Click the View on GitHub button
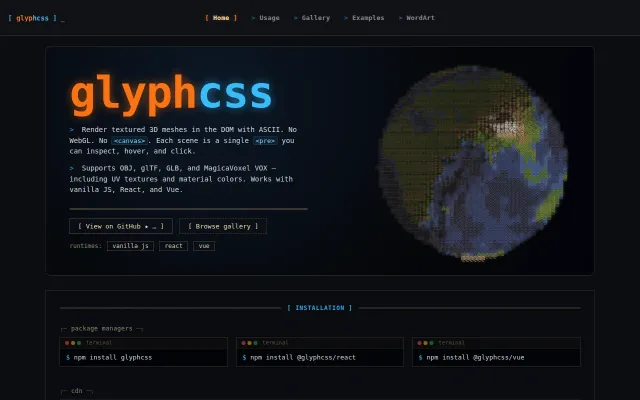This screenshot has width=640, height=400. pyautogui.click(x=121, y=226)
